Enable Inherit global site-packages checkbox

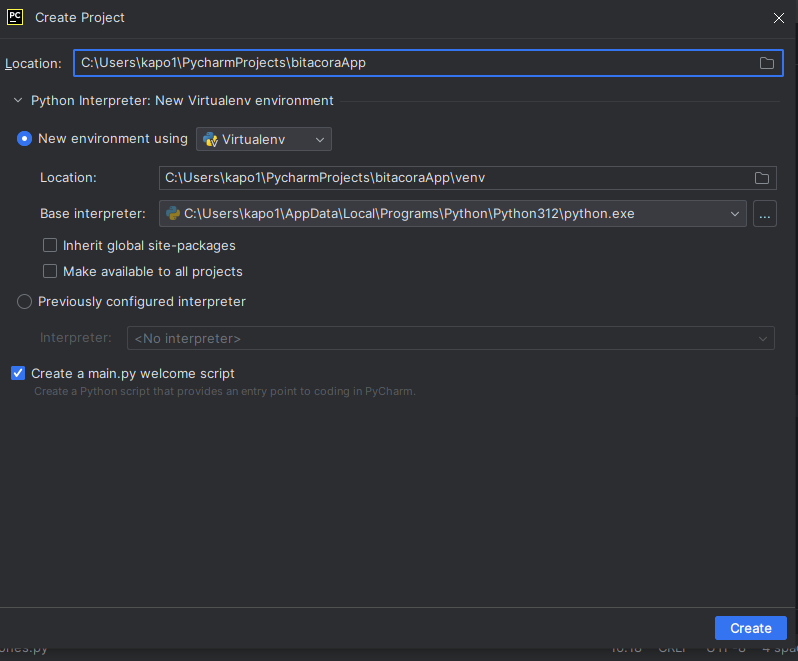(x=50, y=245)
